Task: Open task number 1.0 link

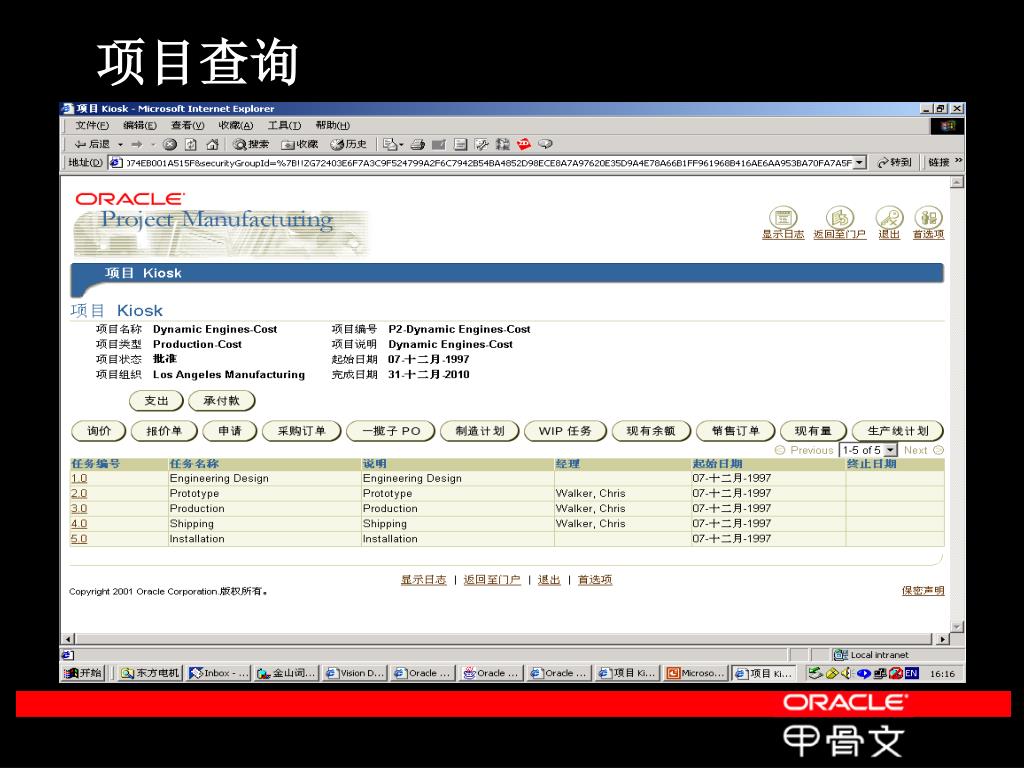Action: pyautogui.click(x=79, y=478)
